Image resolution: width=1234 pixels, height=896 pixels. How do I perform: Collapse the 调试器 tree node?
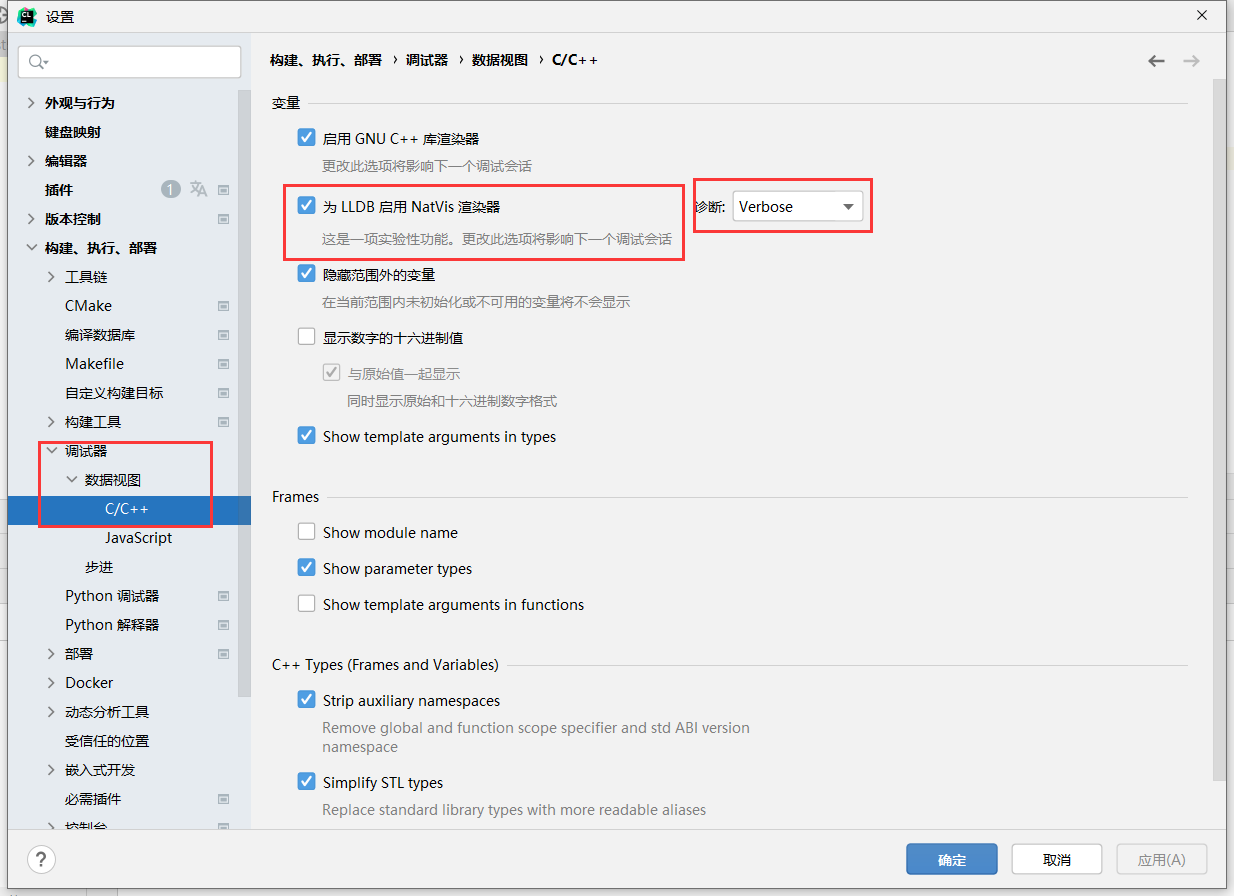[x=52, y=450]
